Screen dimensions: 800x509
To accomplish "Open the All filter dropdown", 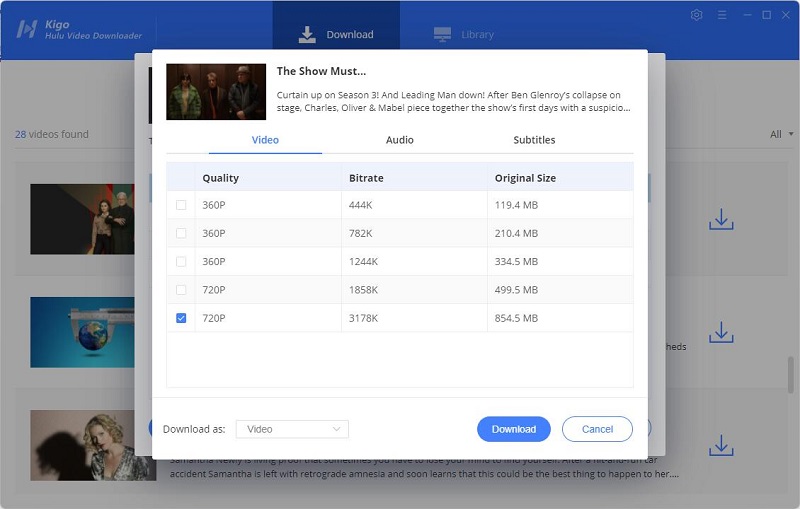I will (x=782, y=134).
